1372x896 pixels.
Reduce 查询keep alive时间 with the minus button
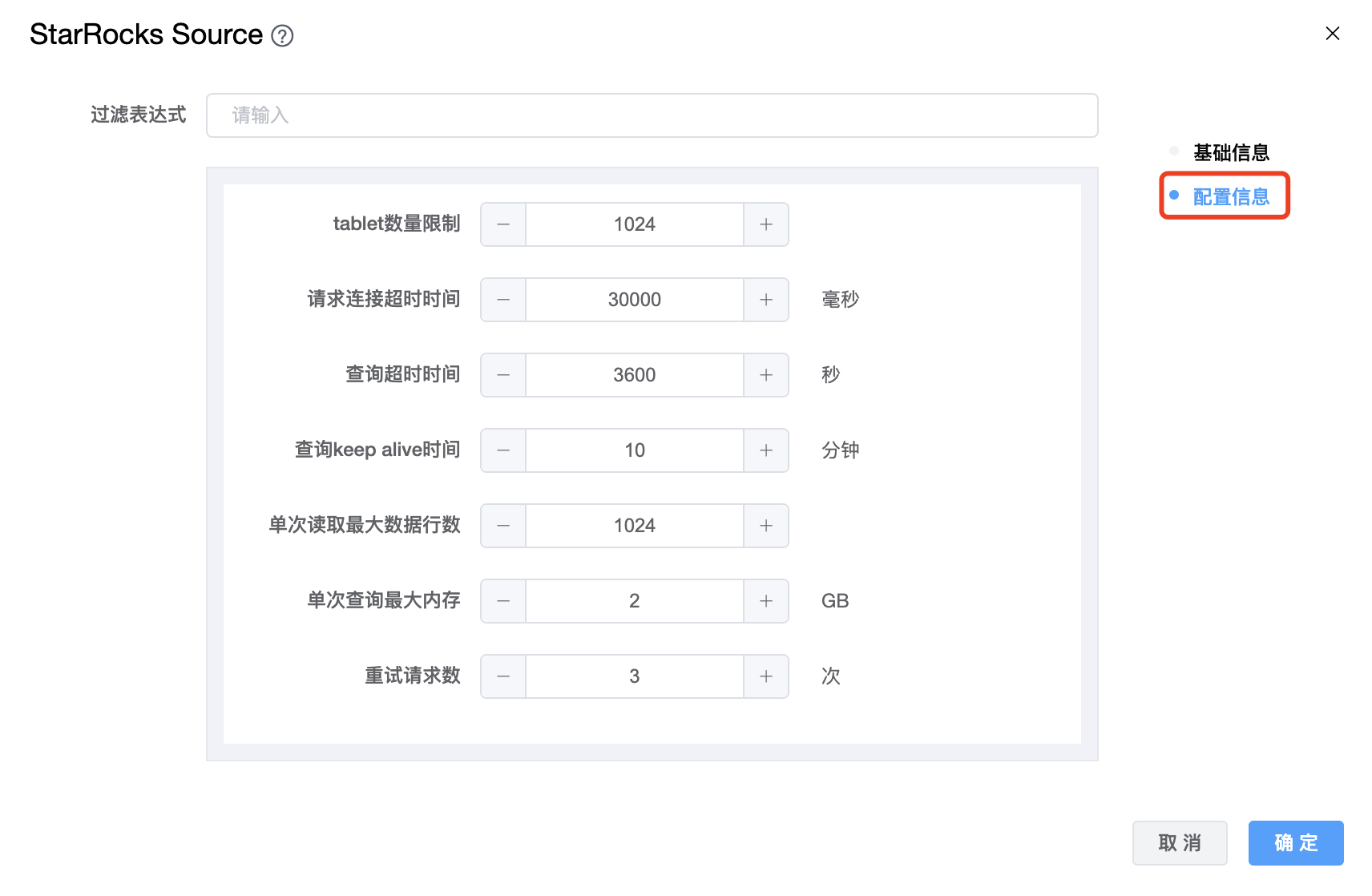[503, 450]
